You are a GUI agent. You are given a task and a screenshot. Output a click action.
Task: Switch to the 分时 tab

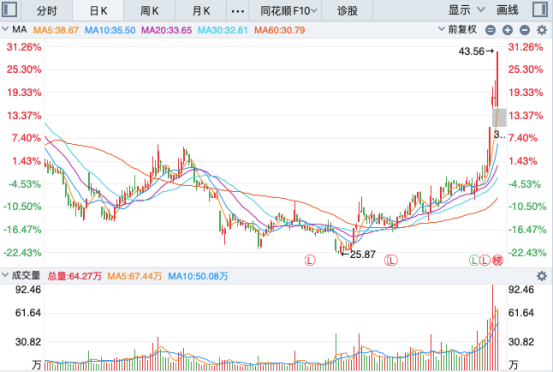(47, 11)
